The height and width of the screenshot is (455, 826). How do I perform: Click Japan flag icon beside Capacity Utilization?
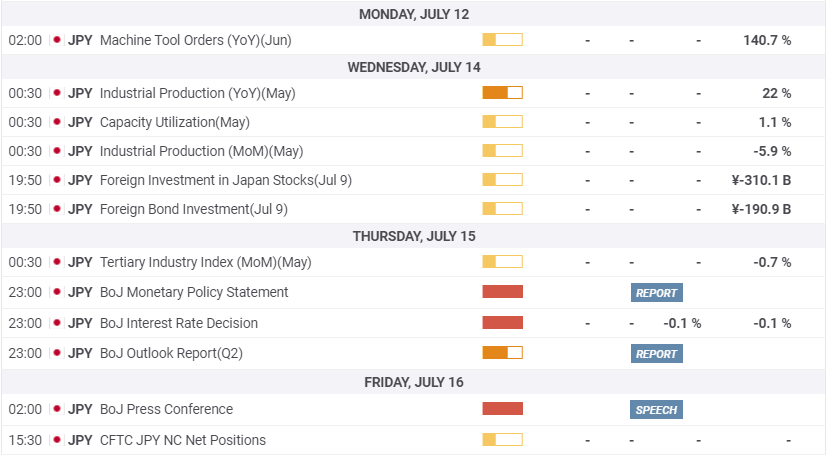(57, 122)
